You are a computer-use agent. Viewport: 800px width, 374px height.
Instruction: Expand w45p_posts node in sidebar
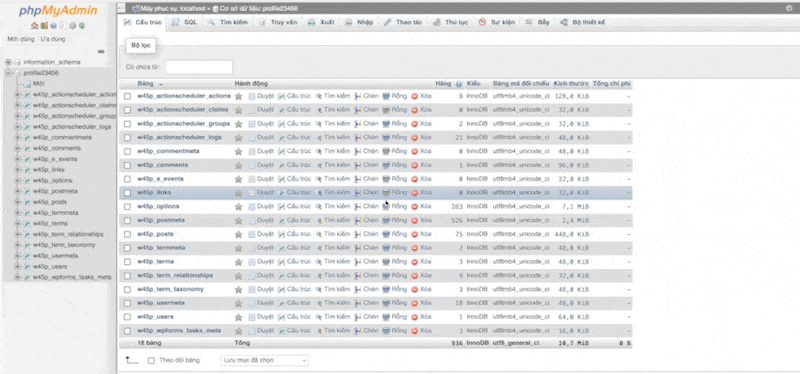pos(18,202)
